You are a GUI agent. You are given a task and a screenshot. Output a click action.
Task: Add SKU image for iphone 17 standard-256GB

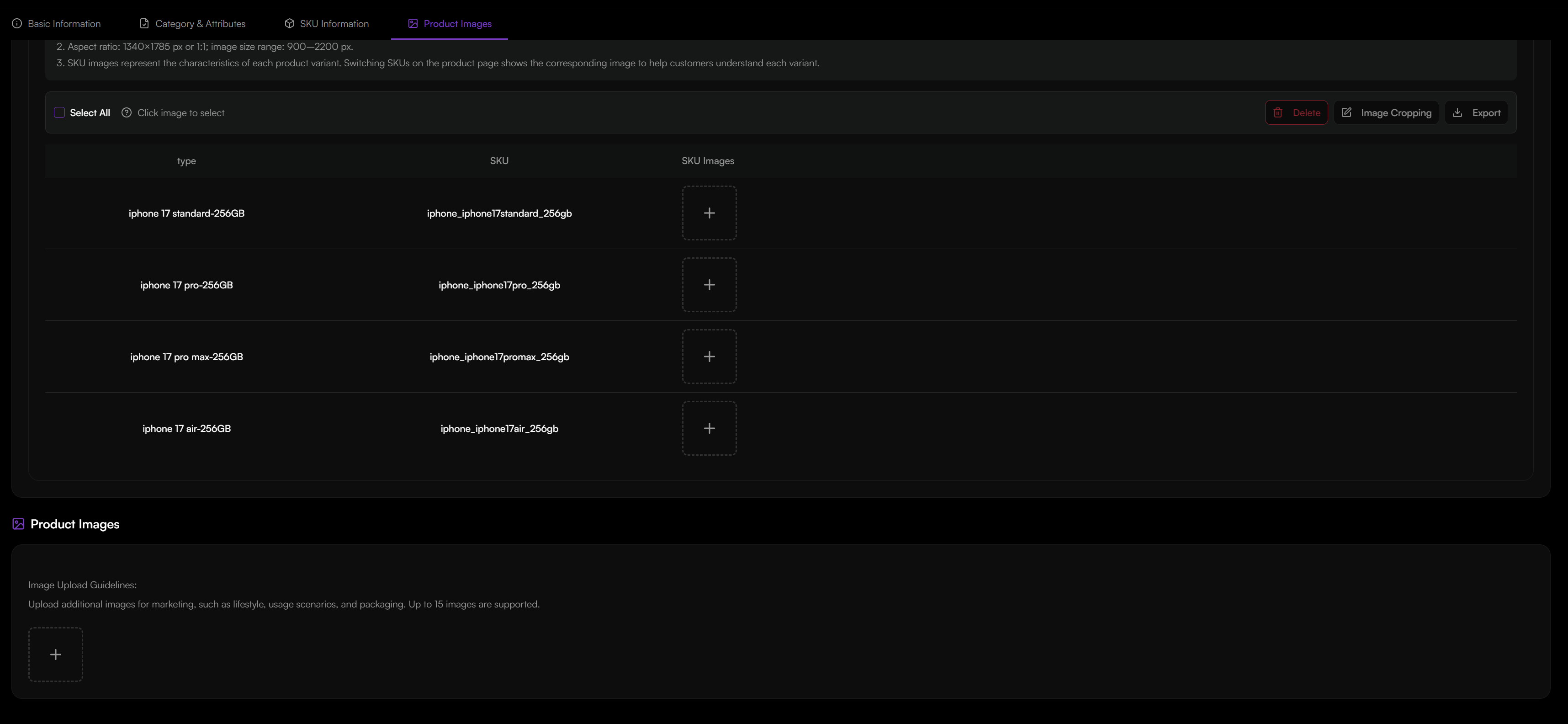pos(709,213)
